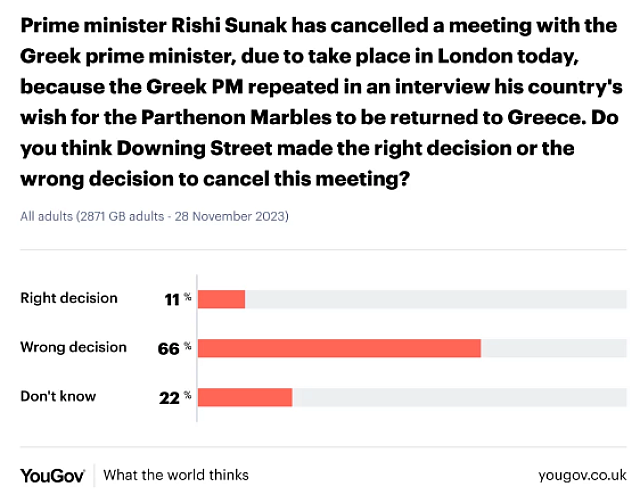
Task: Click the grey unfilled part of Don't know bar
Action: pyautogui.click(x=458, y=397)
